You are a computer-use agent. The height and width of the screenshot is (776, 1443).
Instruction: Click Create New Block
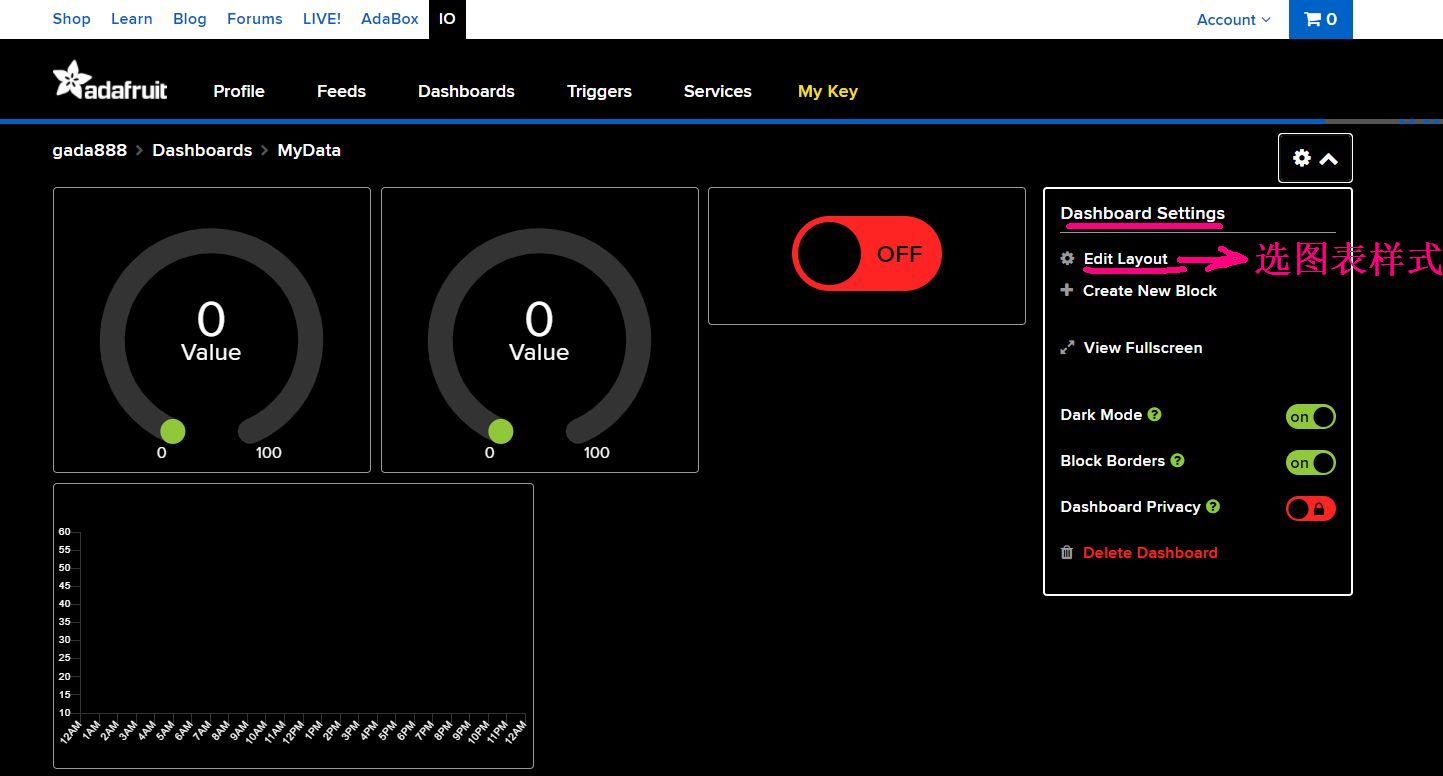click(x=1150, y=291)
